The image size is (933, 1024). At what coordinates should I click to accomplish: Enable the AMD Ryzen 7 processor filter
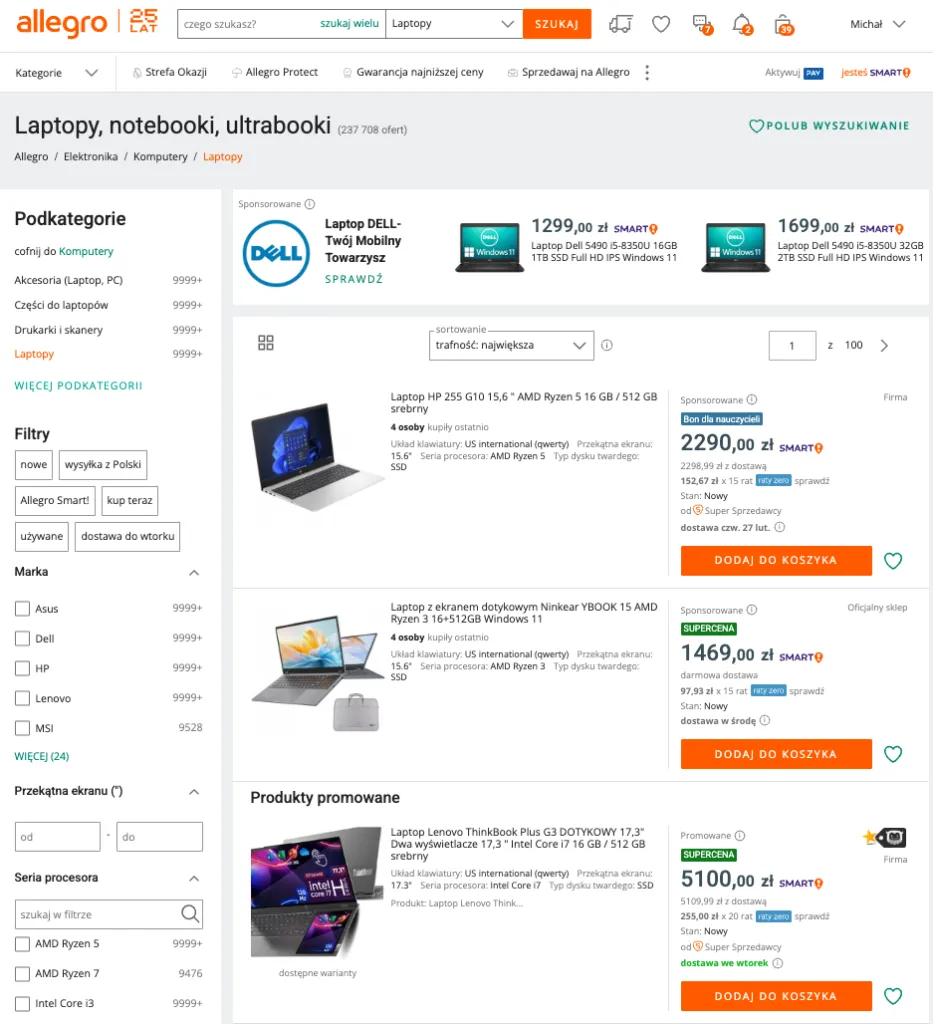pyautogui.click(x=22, y=973)
